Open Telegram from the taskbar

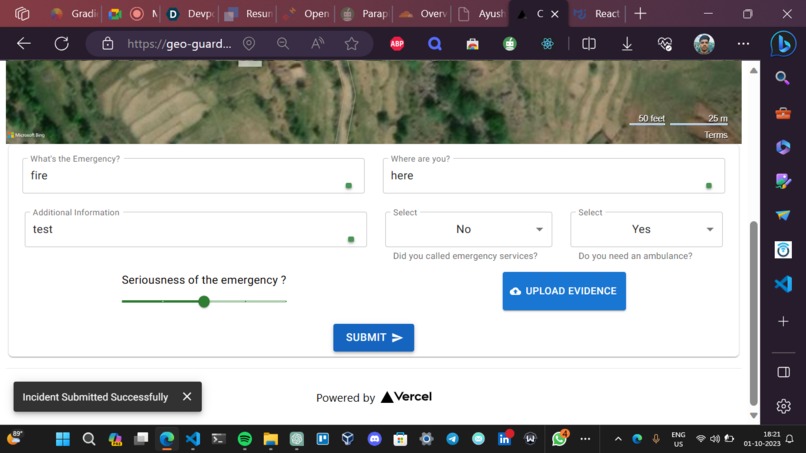[452, 439]
